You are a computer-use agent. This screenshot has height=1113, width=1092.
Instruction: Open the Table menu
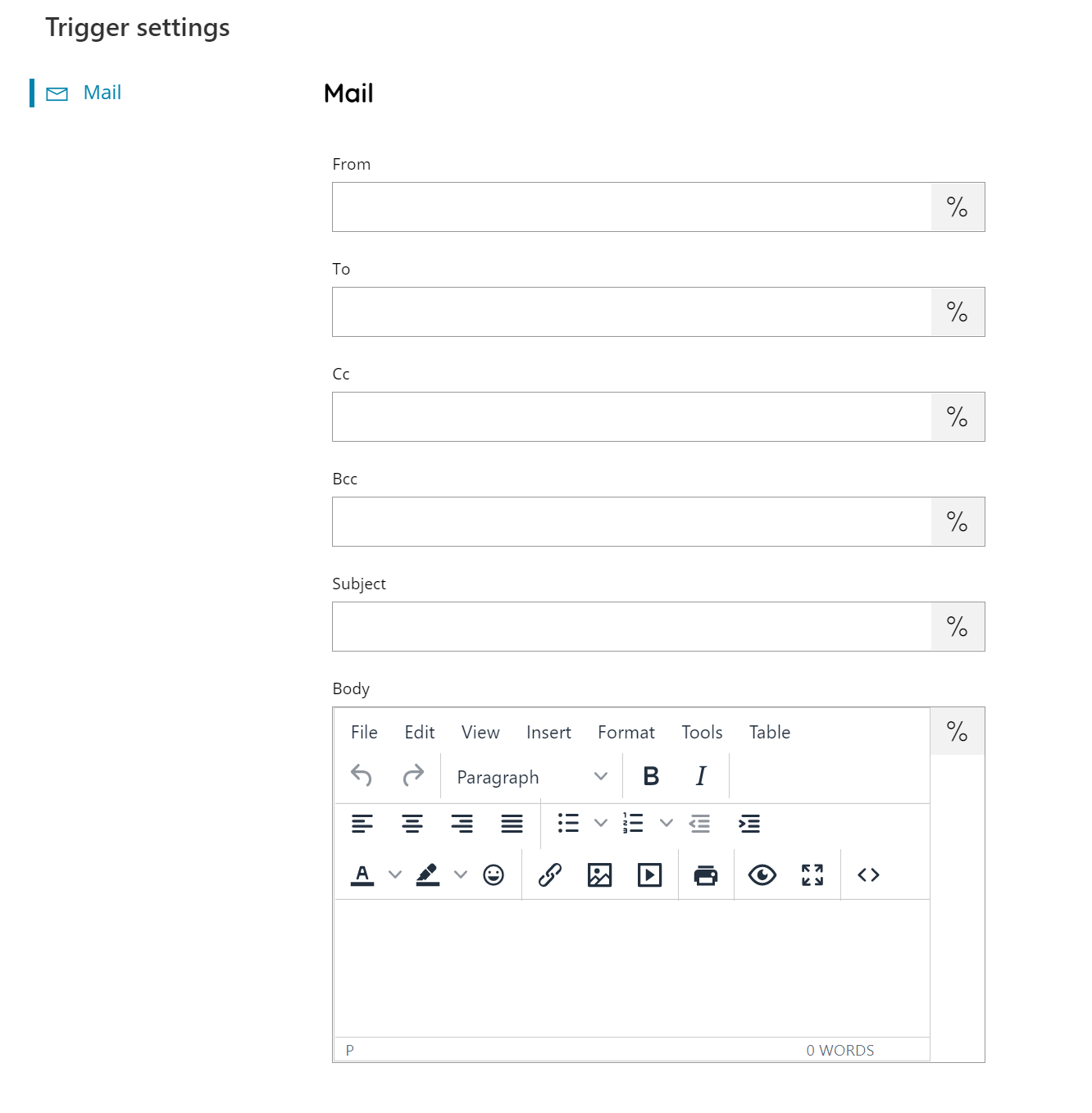coord(770,732)
